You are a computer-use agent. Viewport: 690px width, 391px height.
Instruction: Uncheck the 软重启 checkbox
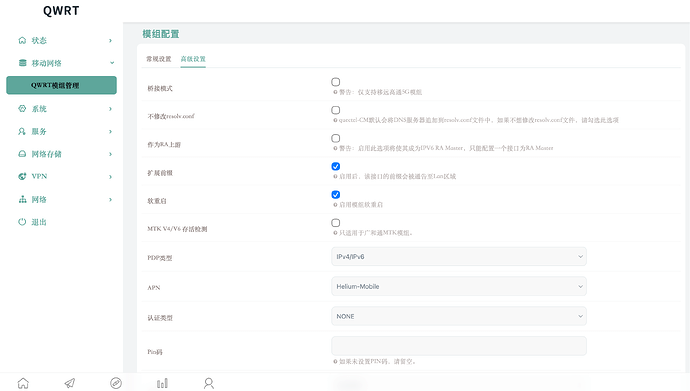pos(336,194)
